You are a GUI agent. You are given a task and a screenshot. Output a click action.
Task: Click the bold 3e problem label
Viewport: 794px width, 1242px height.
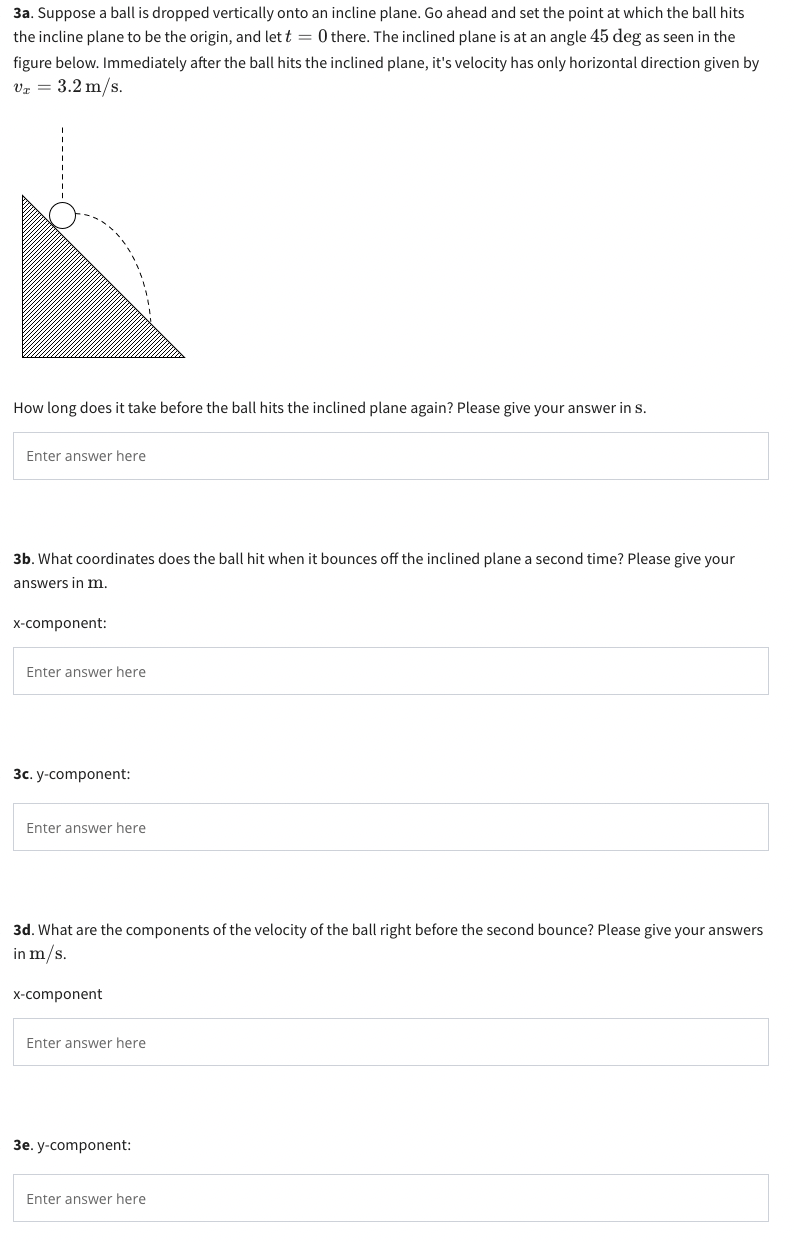click(x=21, y=1144)
